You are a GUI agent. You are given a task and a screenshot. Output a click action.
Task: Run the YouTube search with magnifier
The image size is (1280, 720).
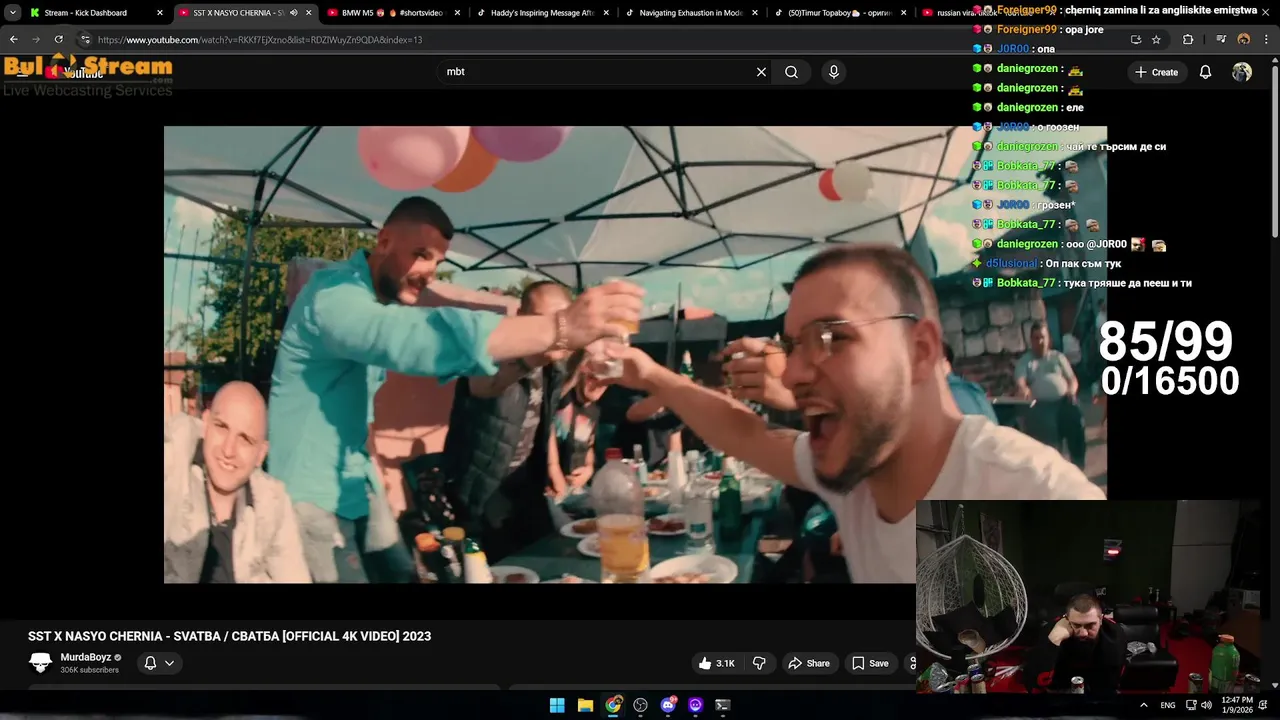click(x=791, y=72)
